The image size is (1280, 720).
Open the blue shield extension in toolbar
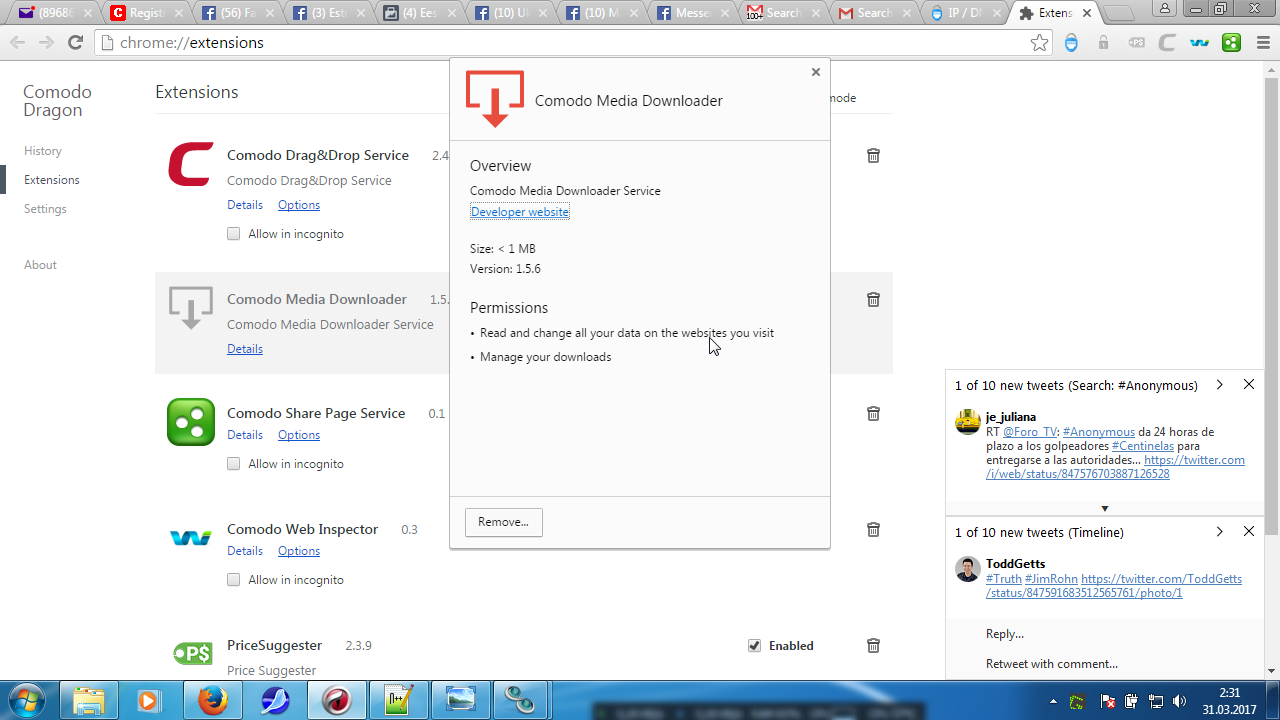1071,43
